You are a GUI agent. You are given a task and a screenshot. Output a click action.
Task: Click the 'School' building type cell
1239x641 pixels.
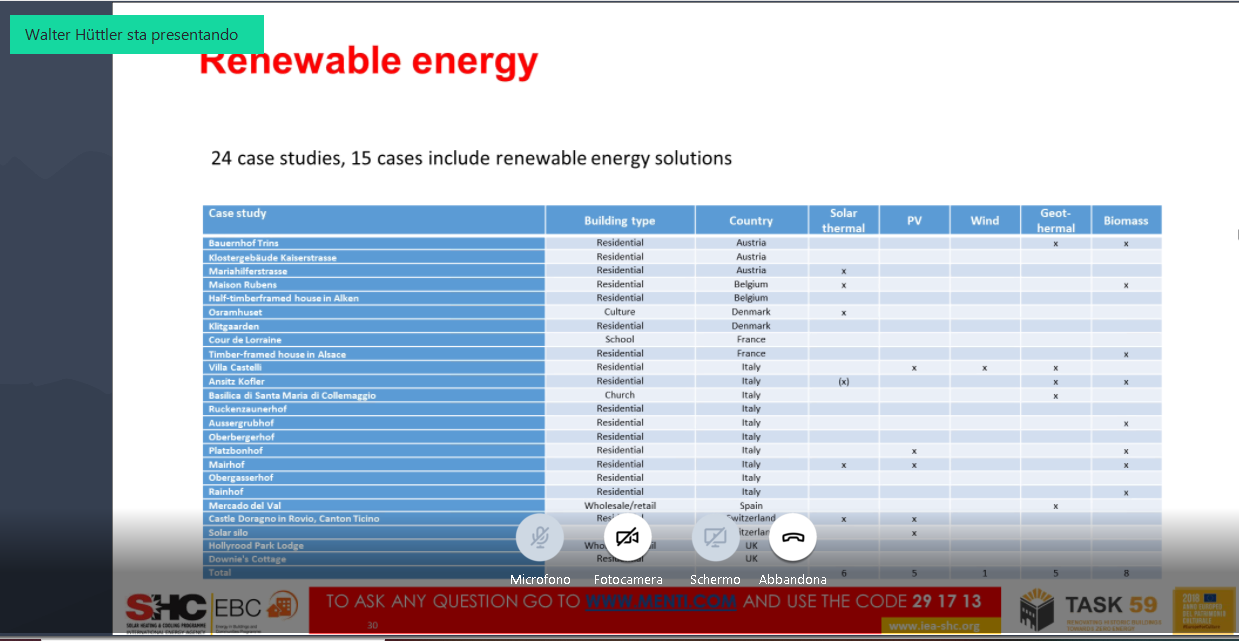coord(620,340)
